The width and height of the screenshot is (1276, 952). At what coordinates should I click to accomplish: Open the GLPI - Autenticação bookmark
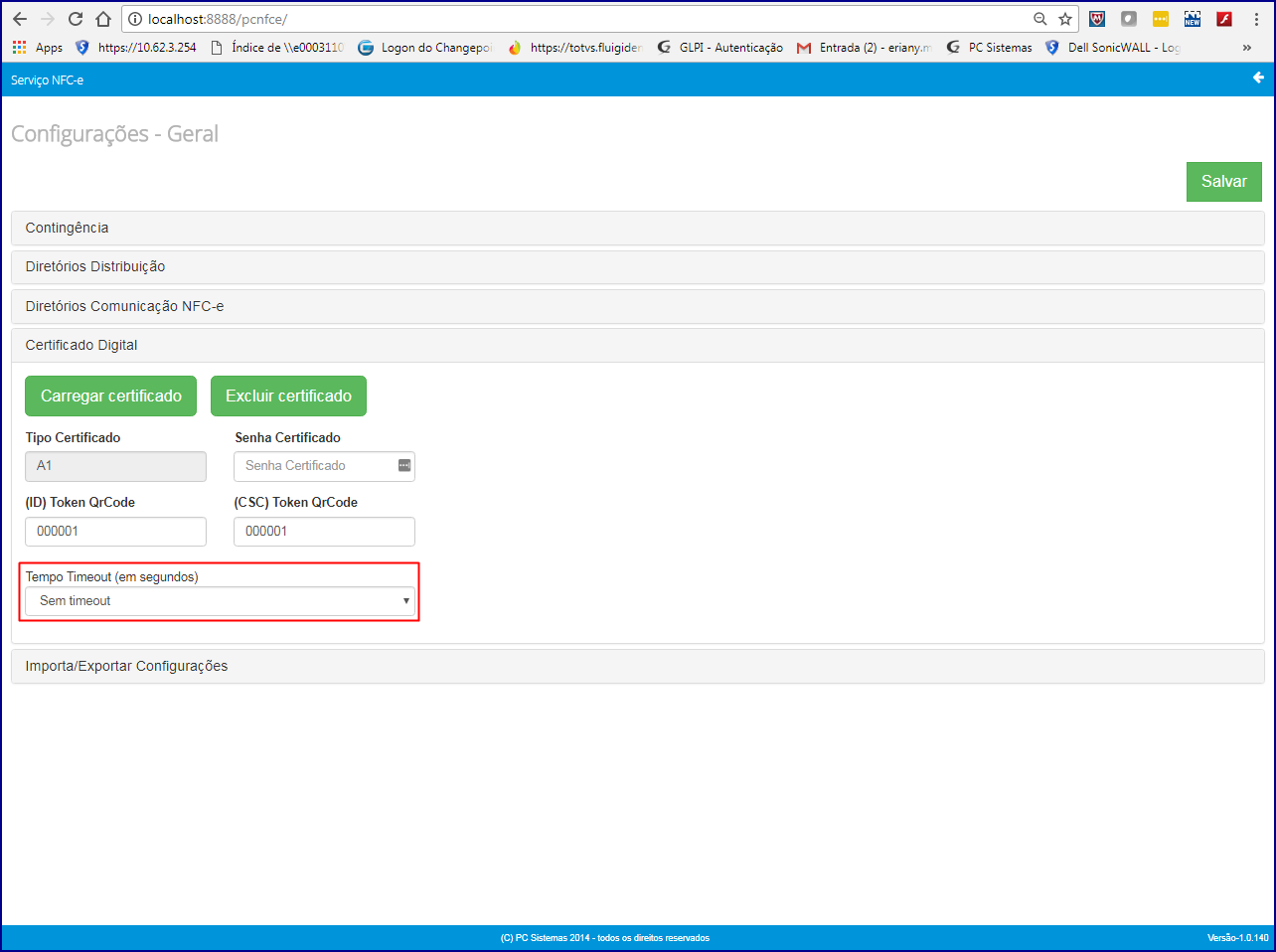click(720, 48)
